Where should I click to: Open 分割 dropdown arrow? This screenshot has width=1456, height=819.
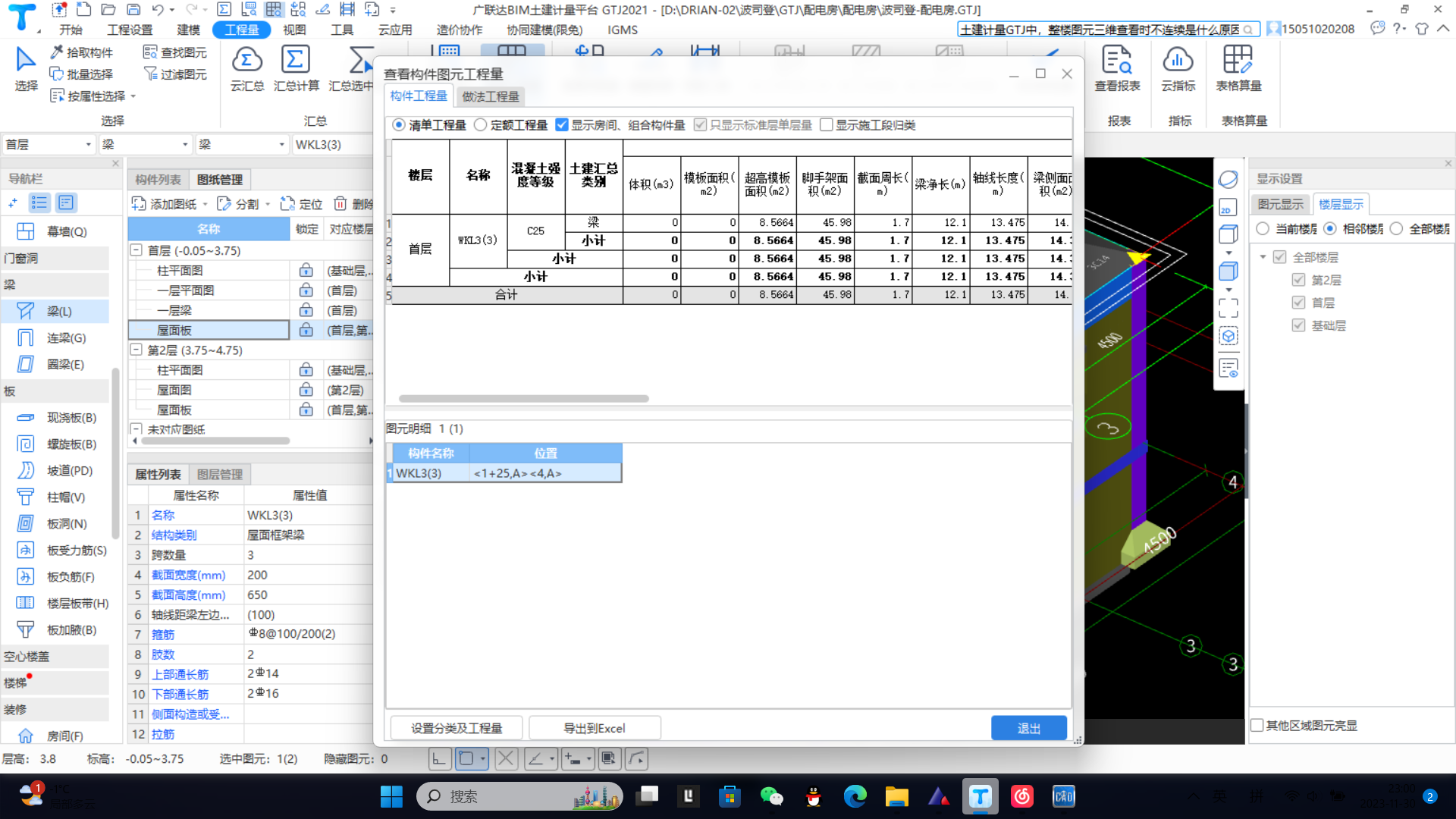point(268,204)
